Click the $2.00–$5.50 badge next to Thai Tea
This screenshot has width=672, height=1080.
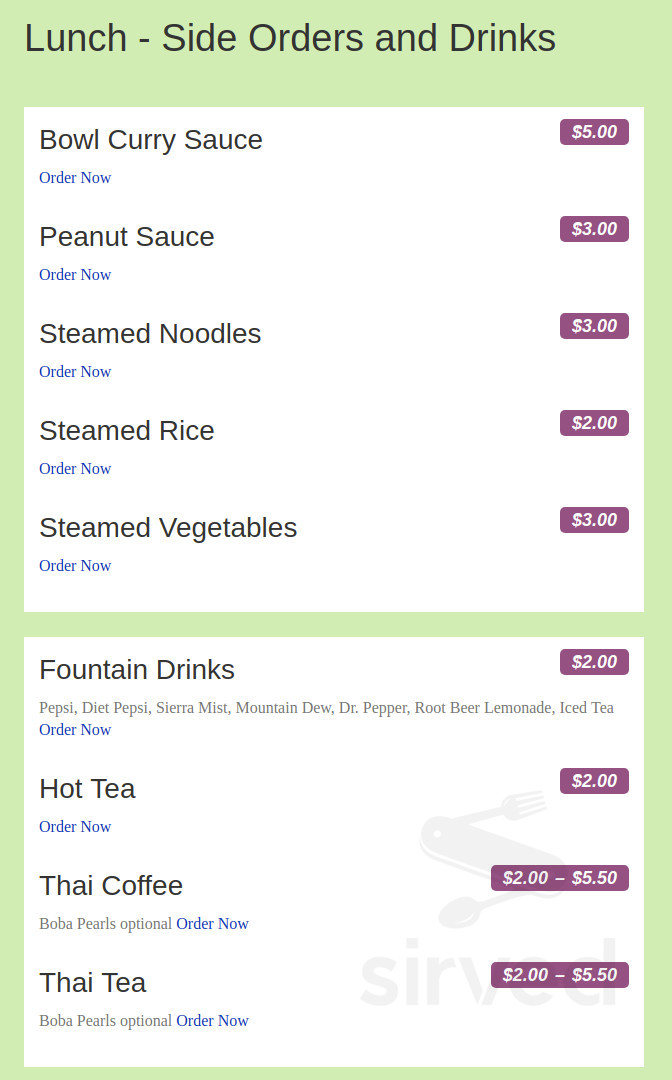click(560, 974)
